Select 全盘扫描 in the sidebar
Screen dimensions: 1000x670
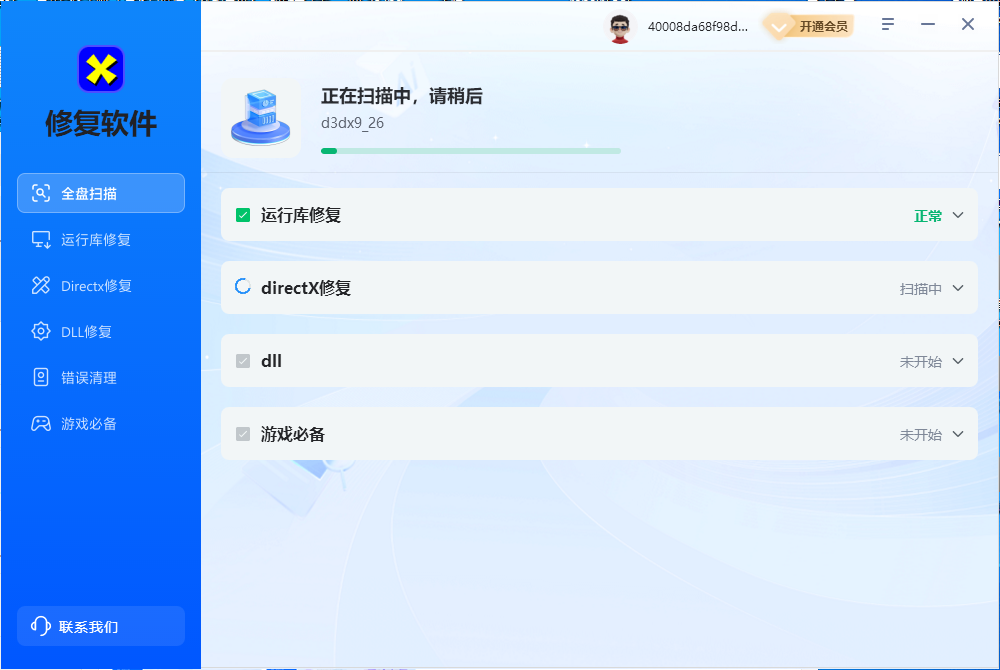pyautogui.click(x=101, y=193)
